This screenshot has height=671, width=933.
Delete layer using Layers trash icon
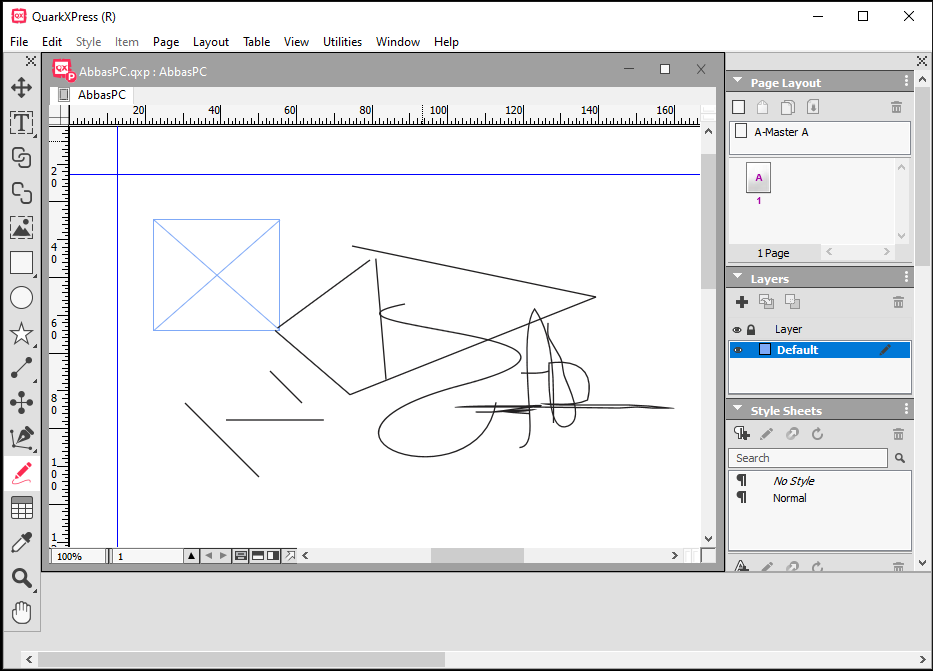point(898,302)
